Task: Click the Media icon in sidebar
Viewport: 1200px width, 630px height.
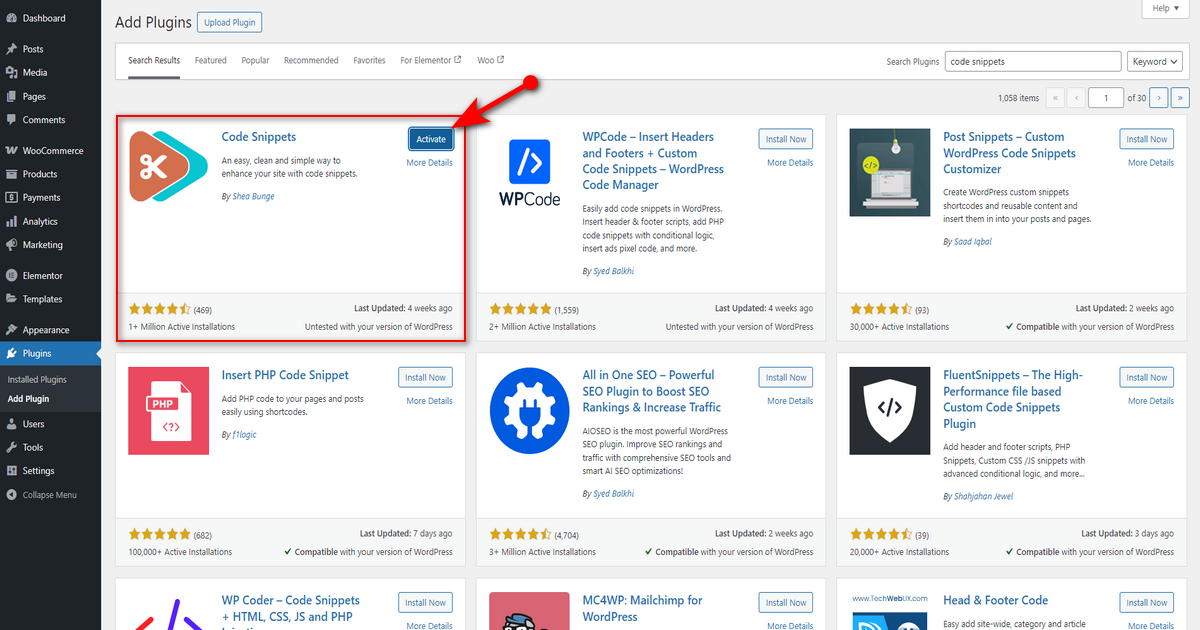Action: pos(11,73)
